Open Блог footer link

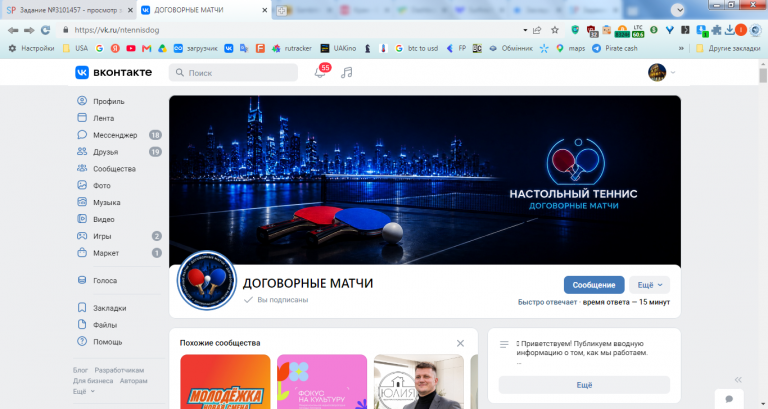tap(80, 370)
